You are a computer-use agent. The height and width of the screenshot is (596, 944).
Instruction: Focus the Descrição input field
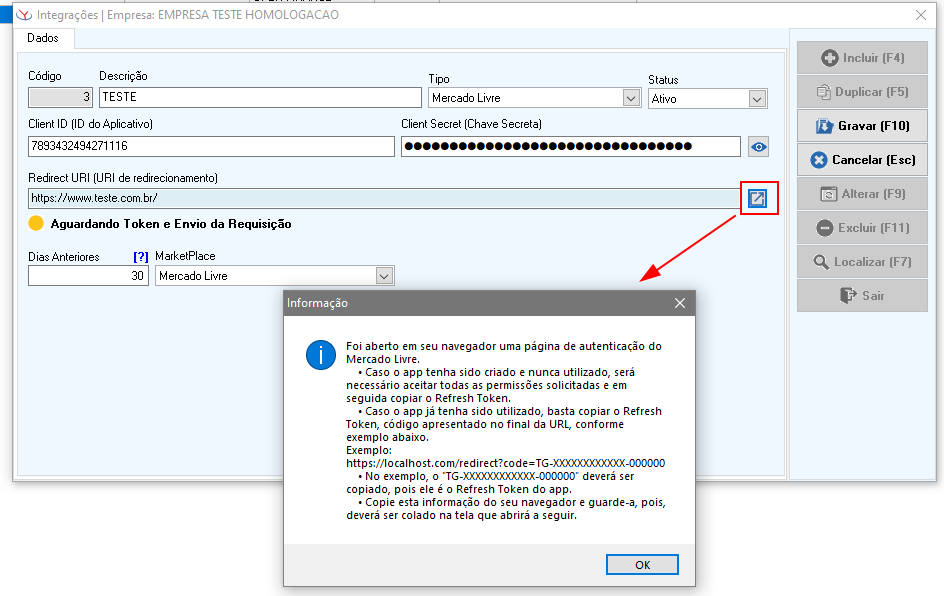tap(260, 97)
